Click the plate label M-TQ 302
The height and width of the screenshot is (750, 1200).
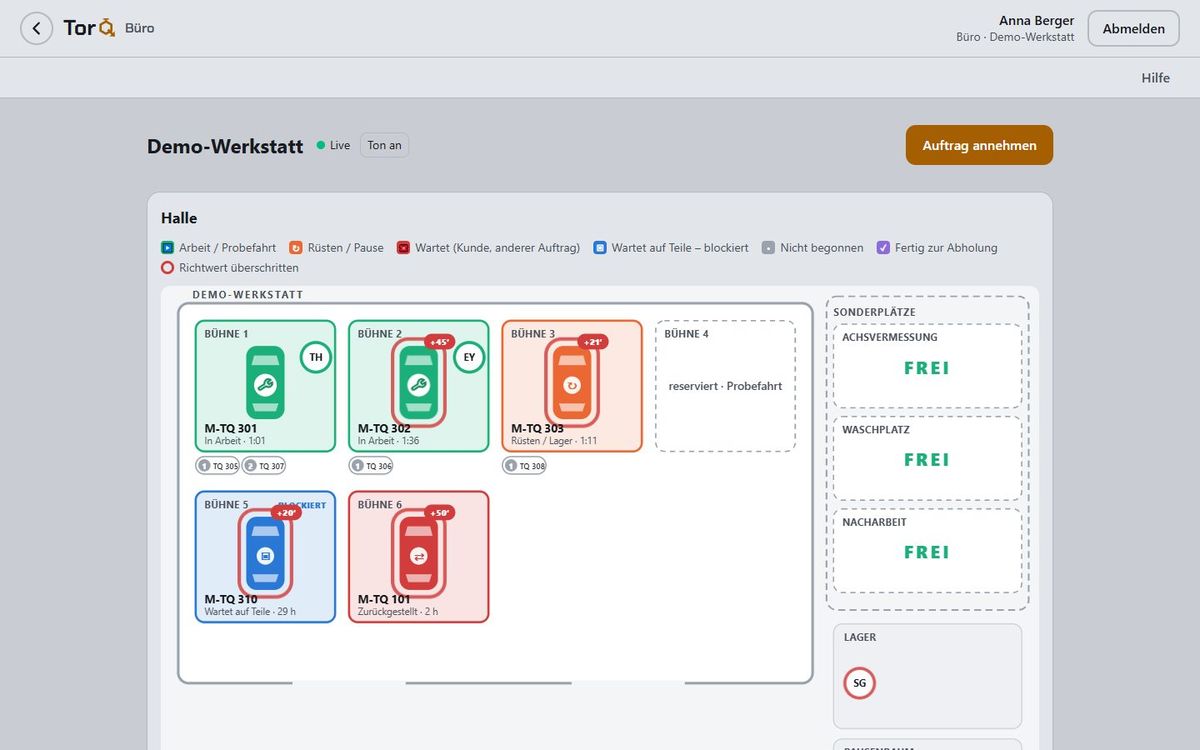pos(384,428)
